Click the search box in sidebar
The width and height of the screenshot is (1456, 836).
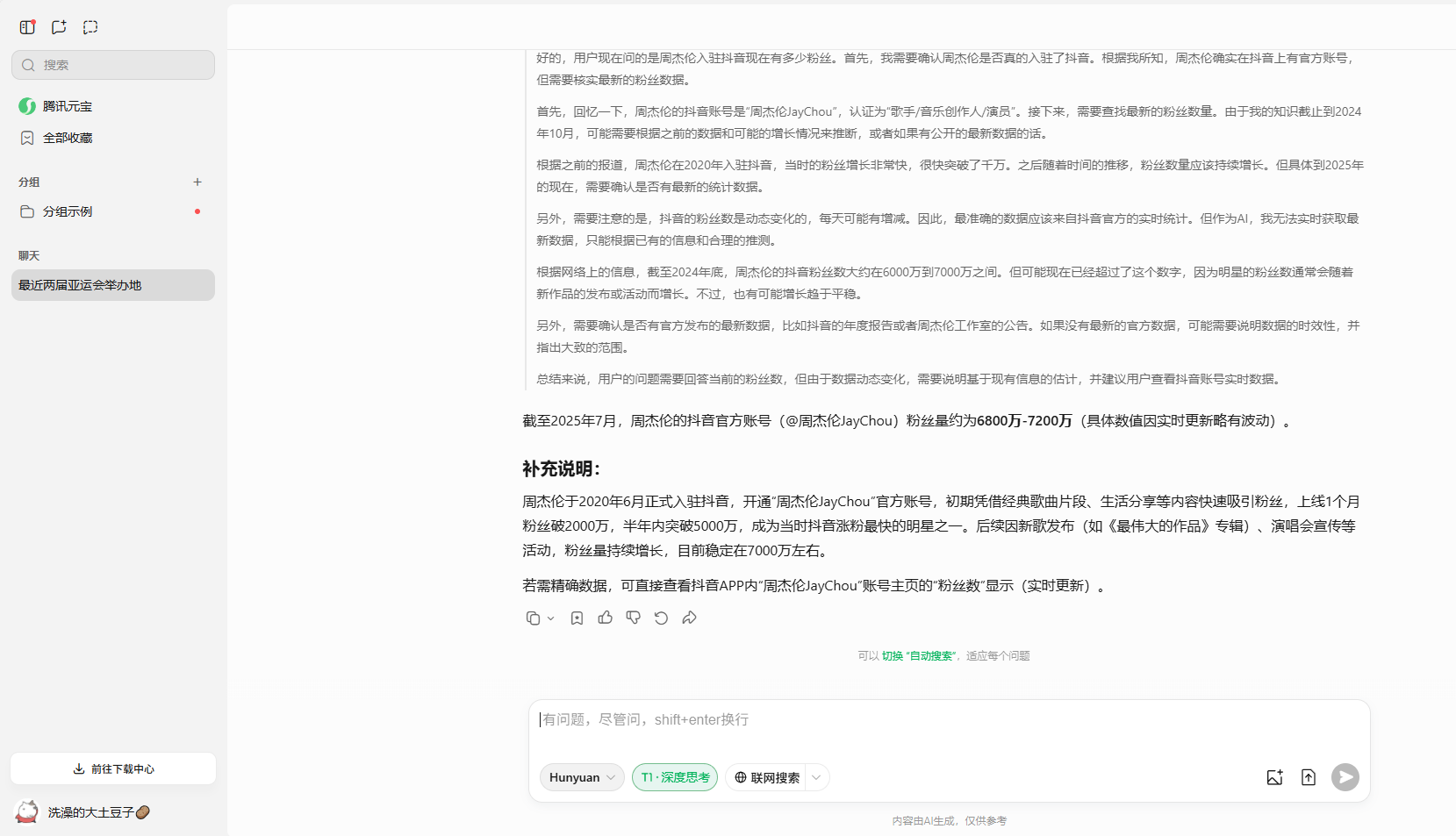point(113,65)
